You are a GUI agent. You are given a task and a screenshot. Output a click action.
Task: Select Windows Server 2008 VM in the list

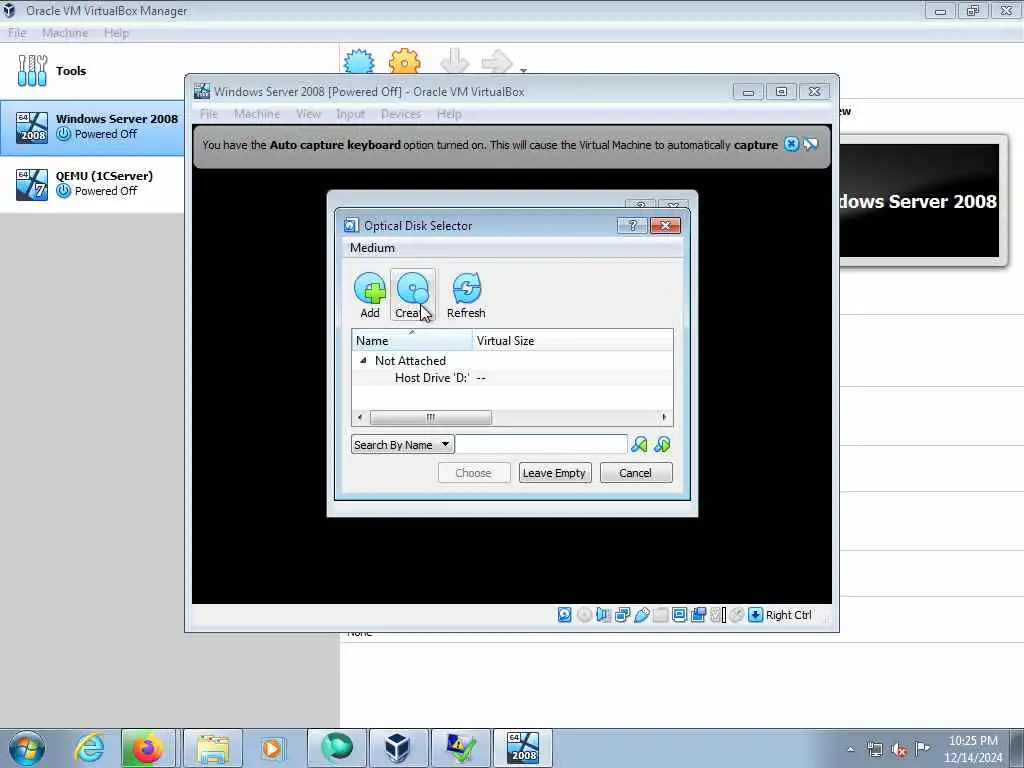click(x=92, y=127)
